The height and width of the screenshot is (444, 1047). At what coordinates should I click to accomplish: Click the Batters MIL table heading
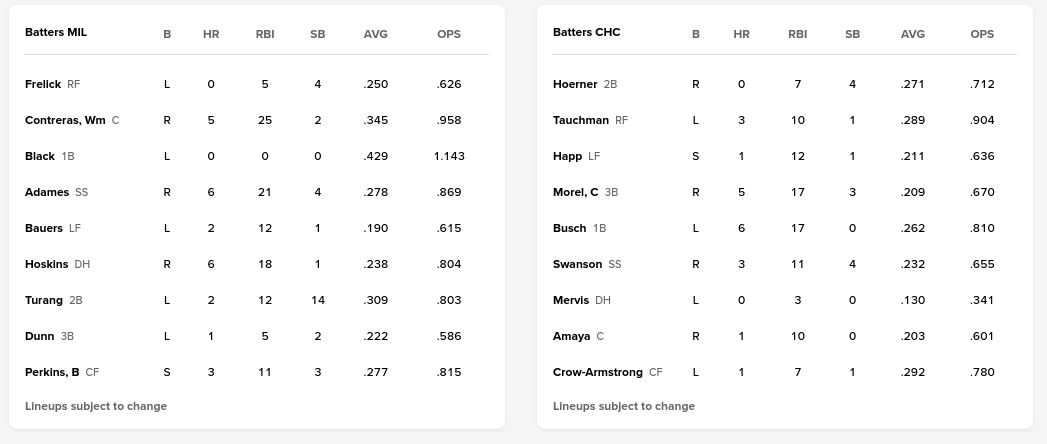click(x=56, y=32)
